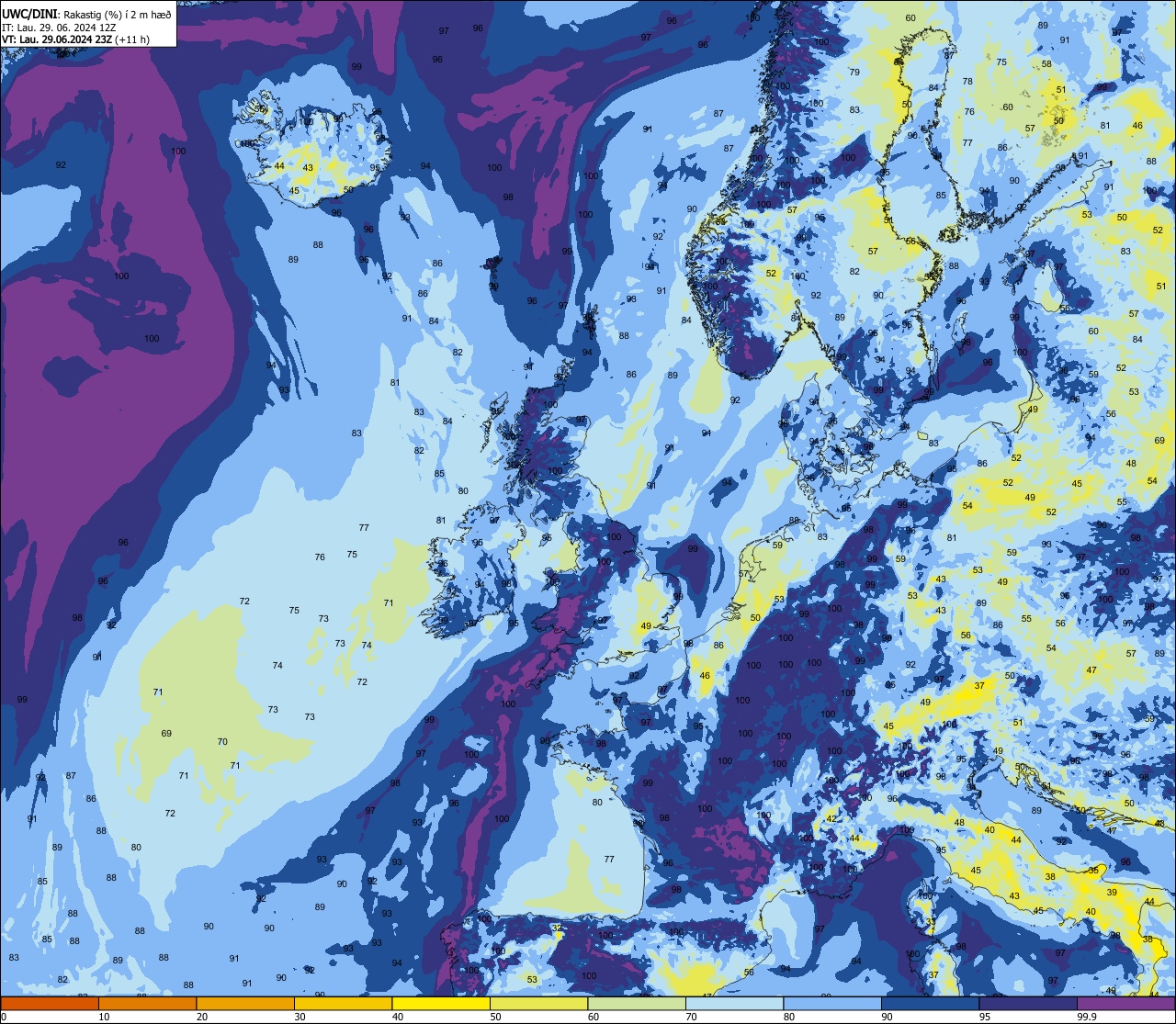Pick the 95–99.9 navy legend segment
Image resolution: width=1176 pixels, height=1024 pixels.
(x=1028, y=1004)
